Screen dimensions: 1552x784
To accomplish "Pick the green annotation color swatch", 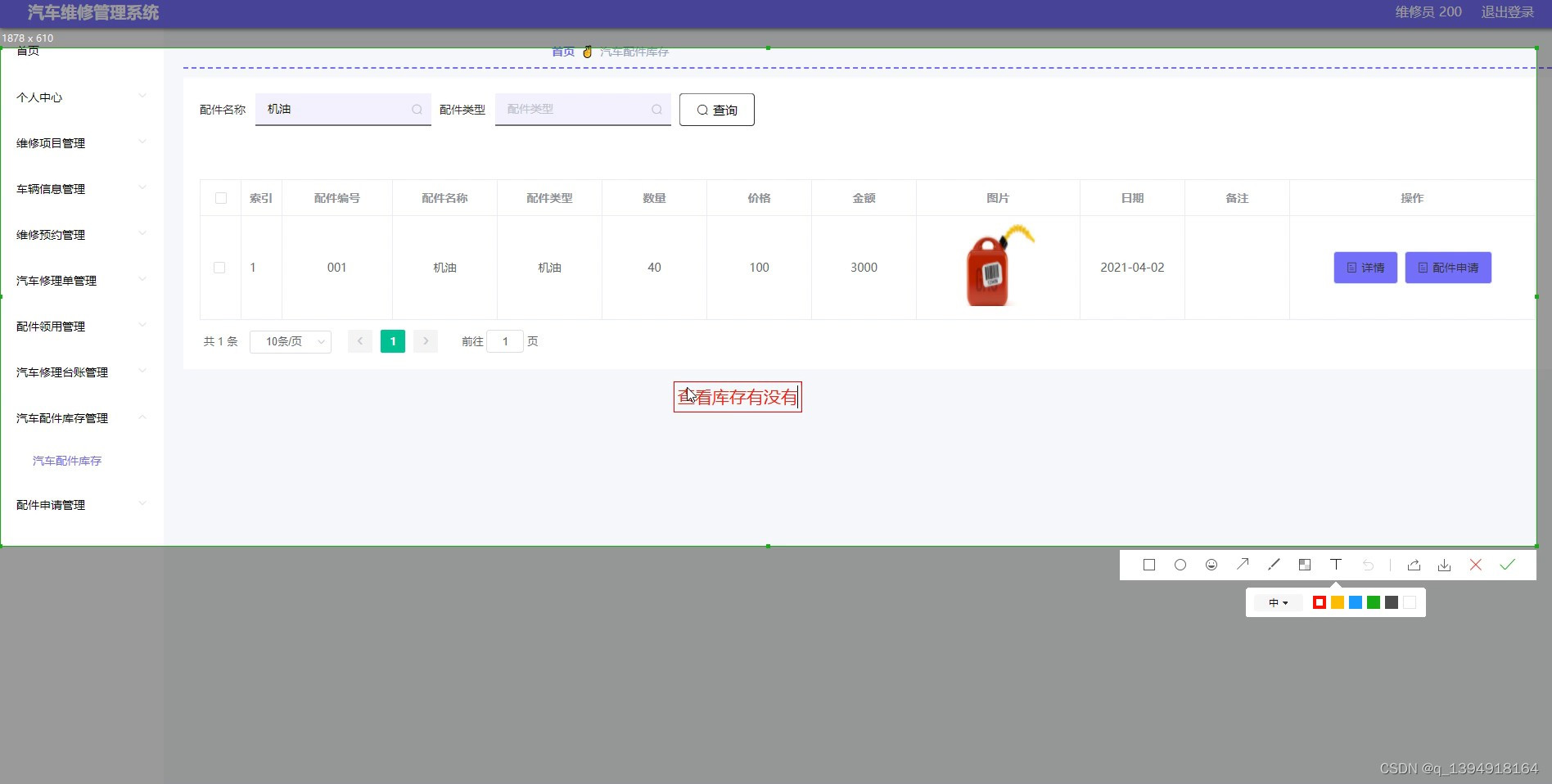I will [1373, 602].
